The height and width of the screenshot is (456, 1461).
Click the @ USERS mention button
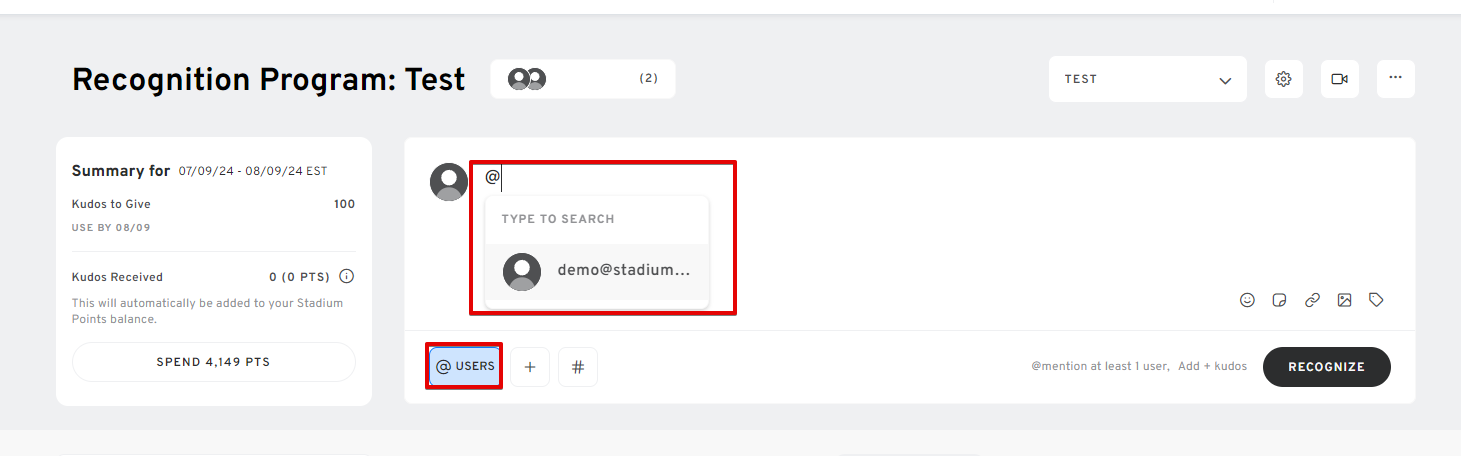point(465,366)
